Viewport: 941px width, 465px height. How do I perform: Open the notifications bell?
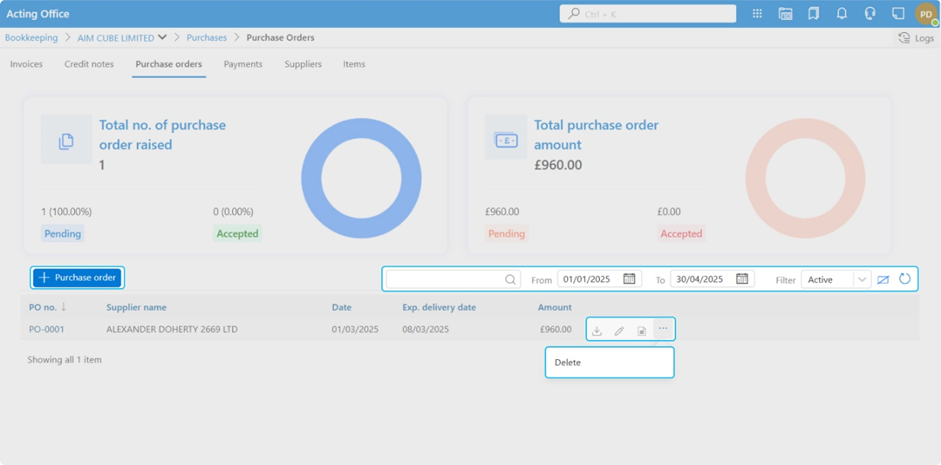point(842,14)
